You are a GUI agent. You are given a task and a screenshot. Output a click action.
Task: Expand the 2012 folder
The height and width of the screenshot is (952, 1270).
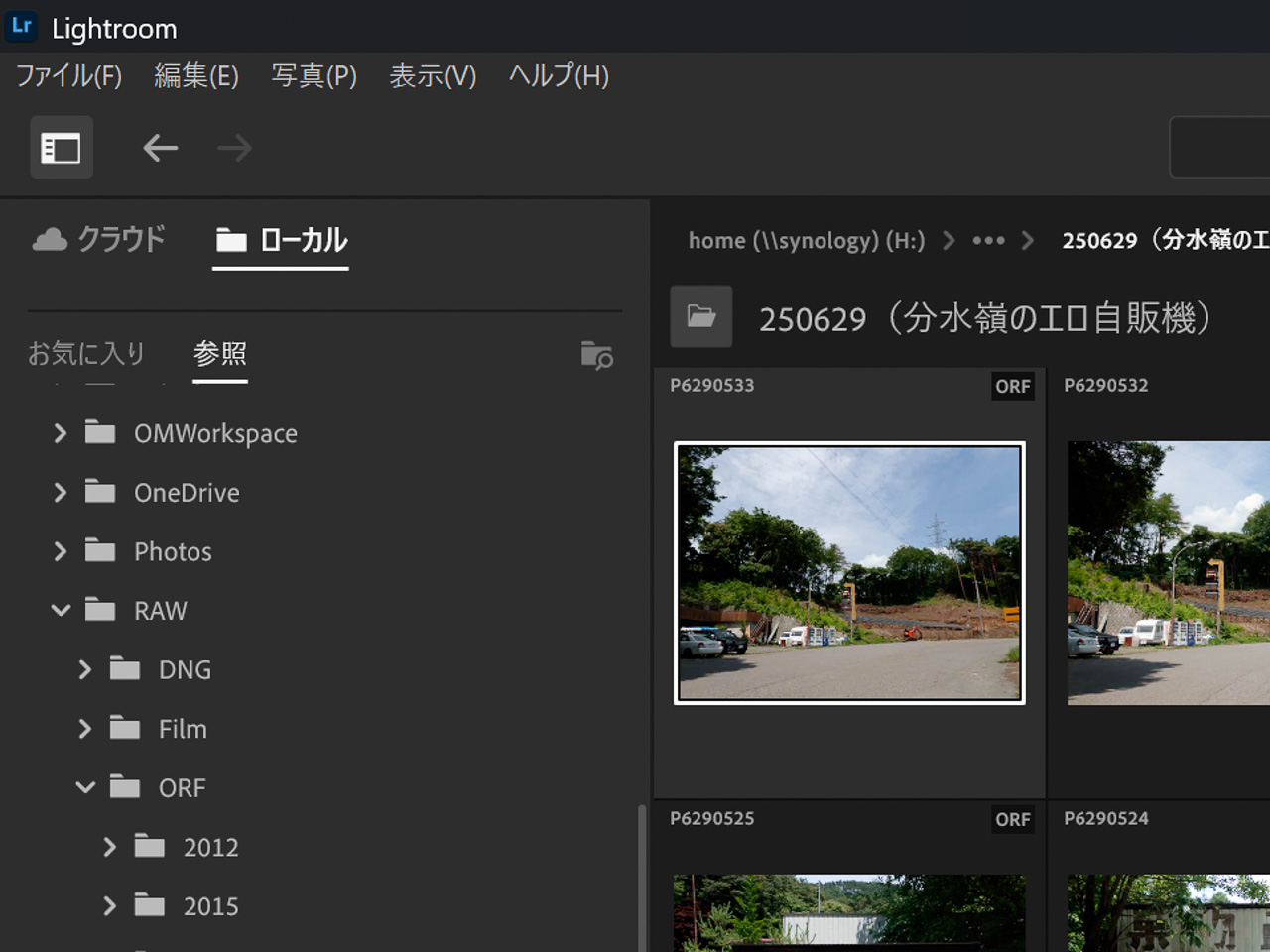tap(110, 847)
